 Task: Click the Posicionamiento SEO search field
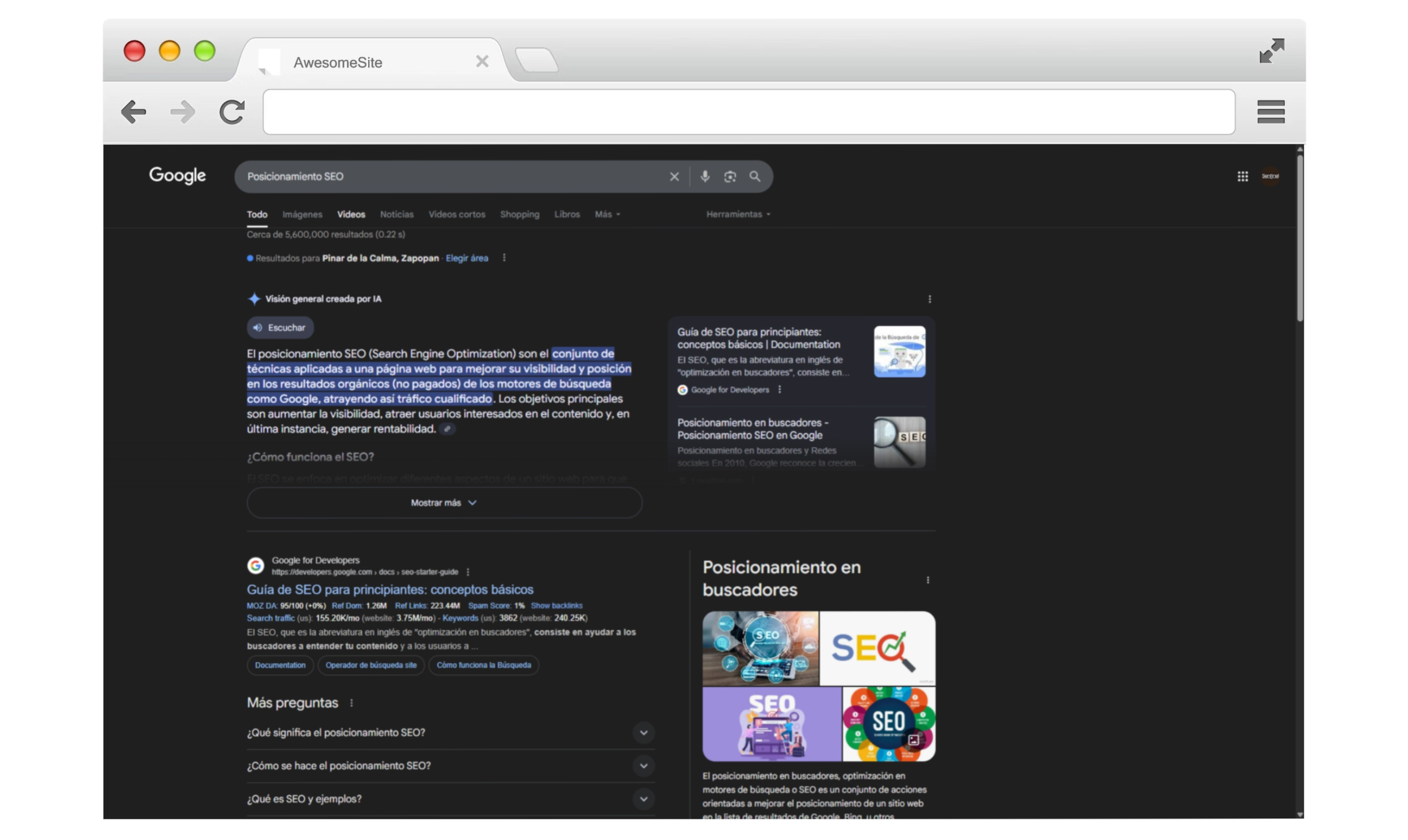(453, 176)
